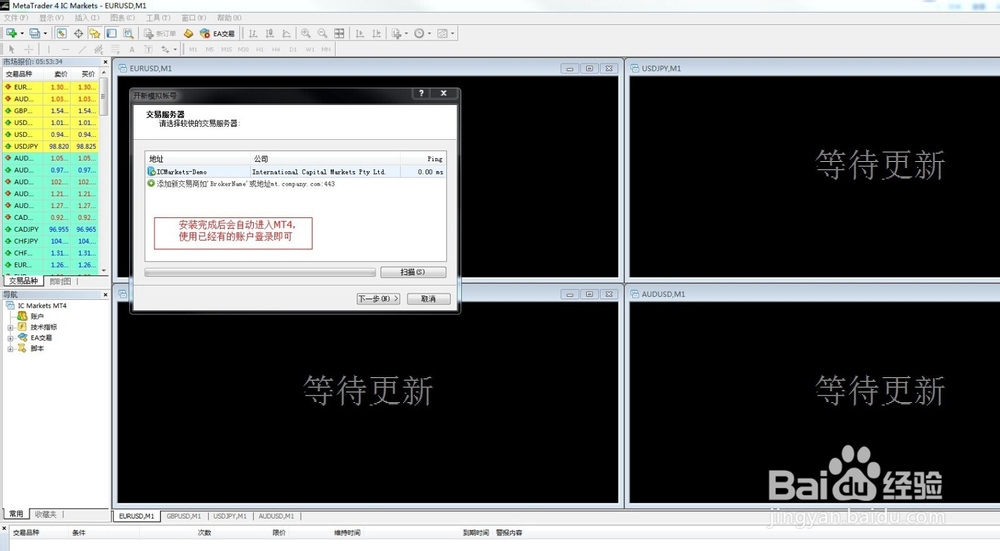
Task: Toggle the Navigator panel star-folder button
Action: [94, 33]
